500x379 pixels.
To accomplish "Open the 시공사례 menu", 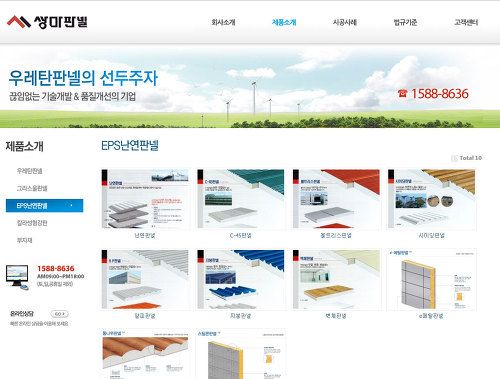I will tap(345, 22).
